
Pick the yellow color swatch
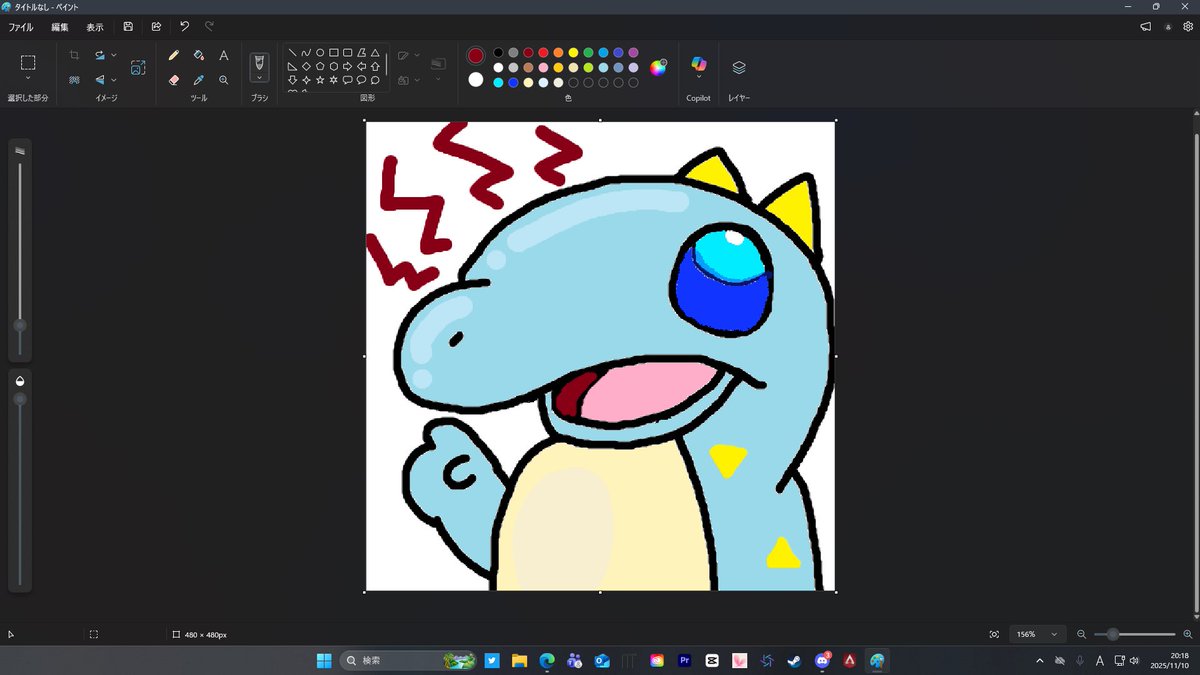(x=573, y=52)
